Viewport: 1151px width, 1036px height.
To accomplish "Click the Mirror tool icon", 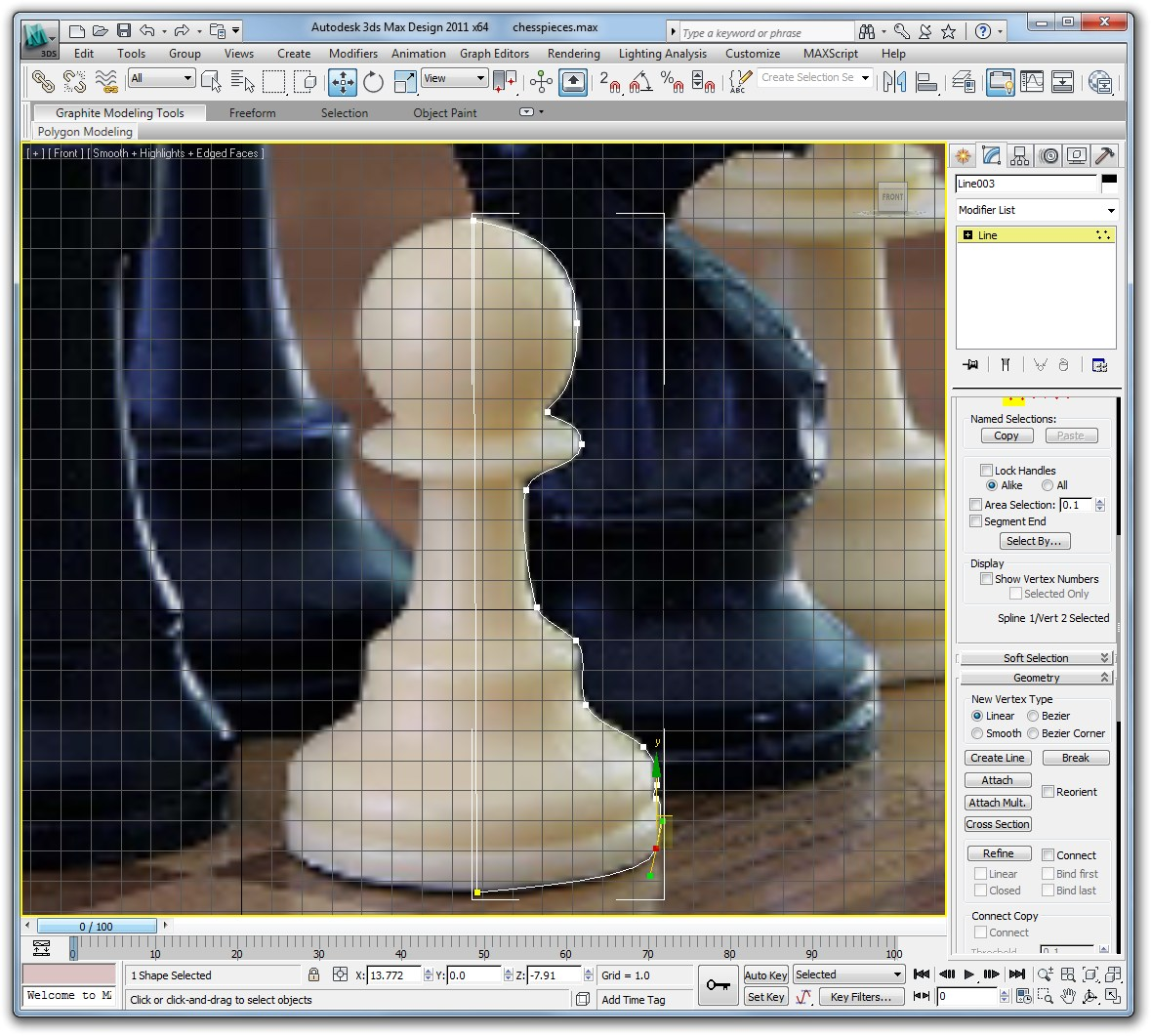I will point(893,82).
